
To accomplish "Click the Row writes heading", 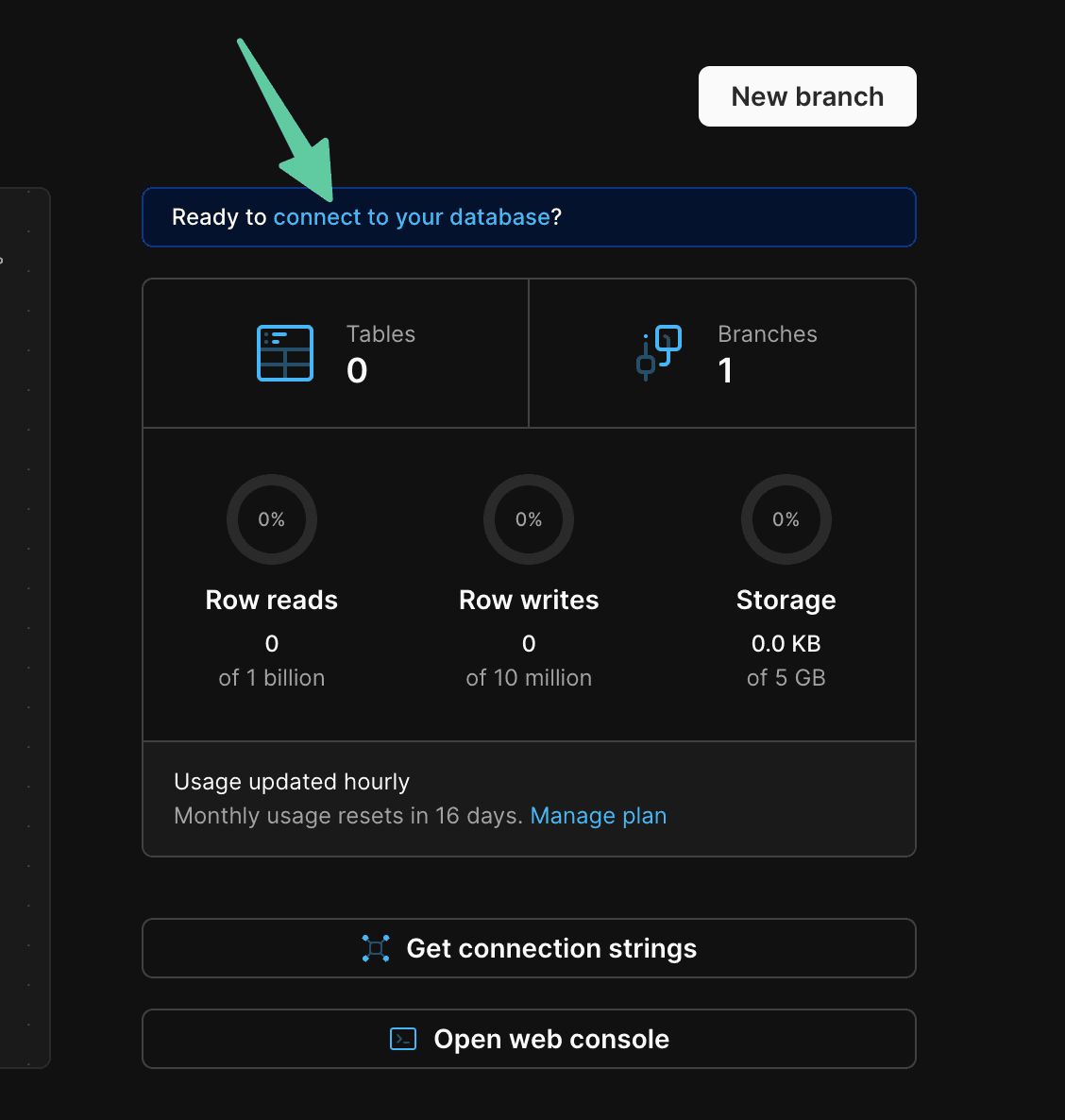I will (x=529, y=601).
